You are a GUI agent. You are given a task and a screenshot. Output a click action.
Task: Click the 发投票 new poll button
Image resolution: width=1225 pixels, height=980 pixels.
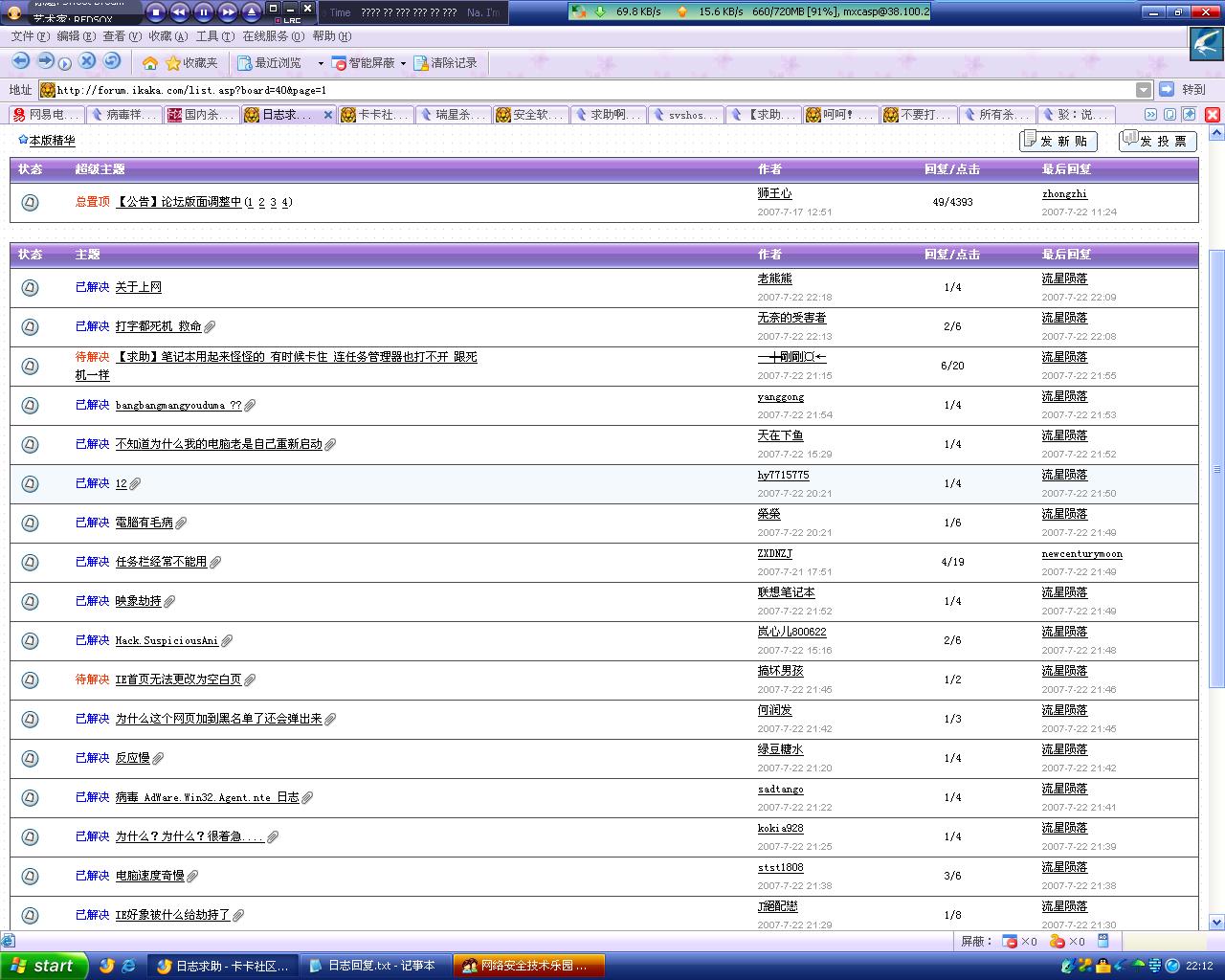click(x=1158, y=141)
